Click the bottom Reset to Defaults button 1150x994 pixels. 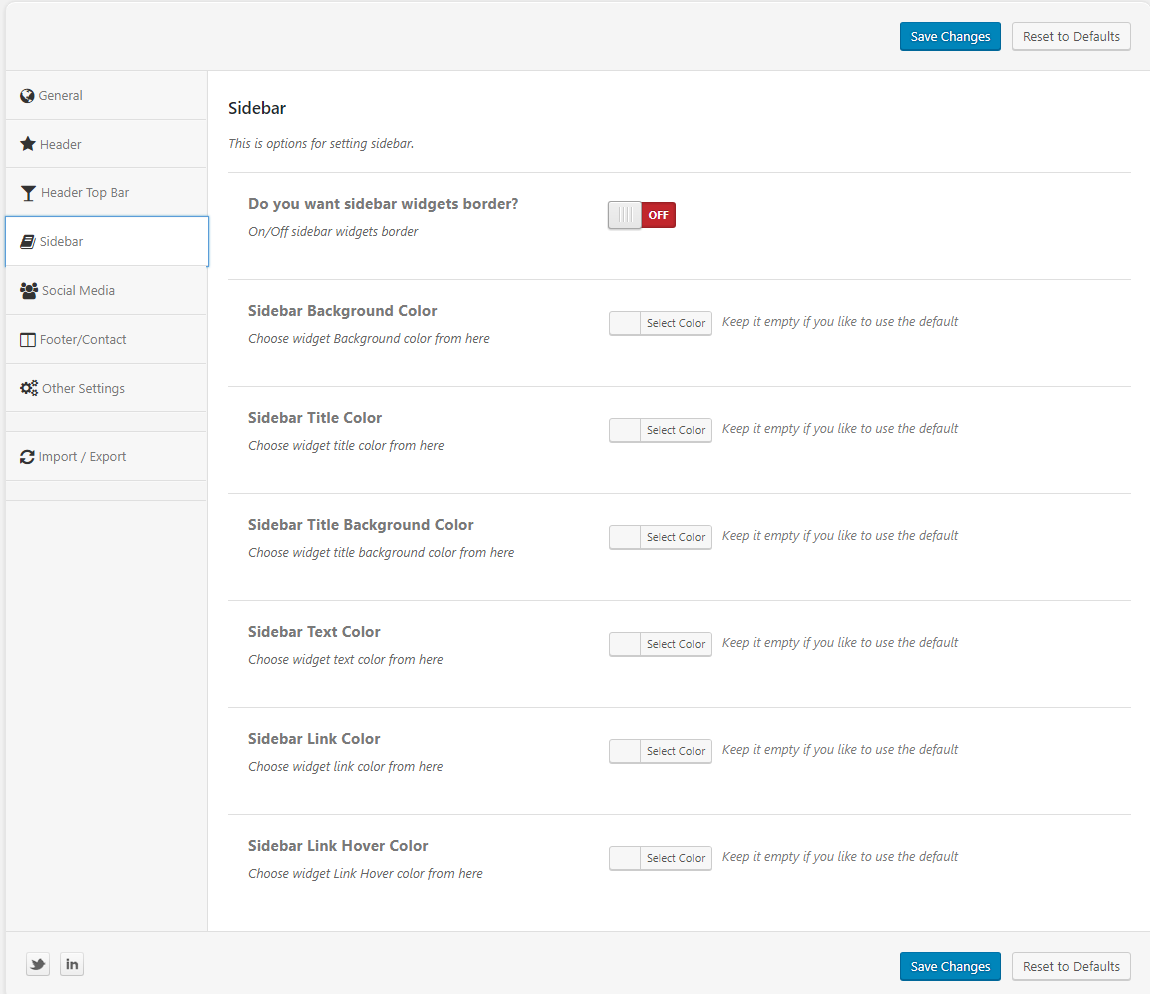[x=1071, y=967]
